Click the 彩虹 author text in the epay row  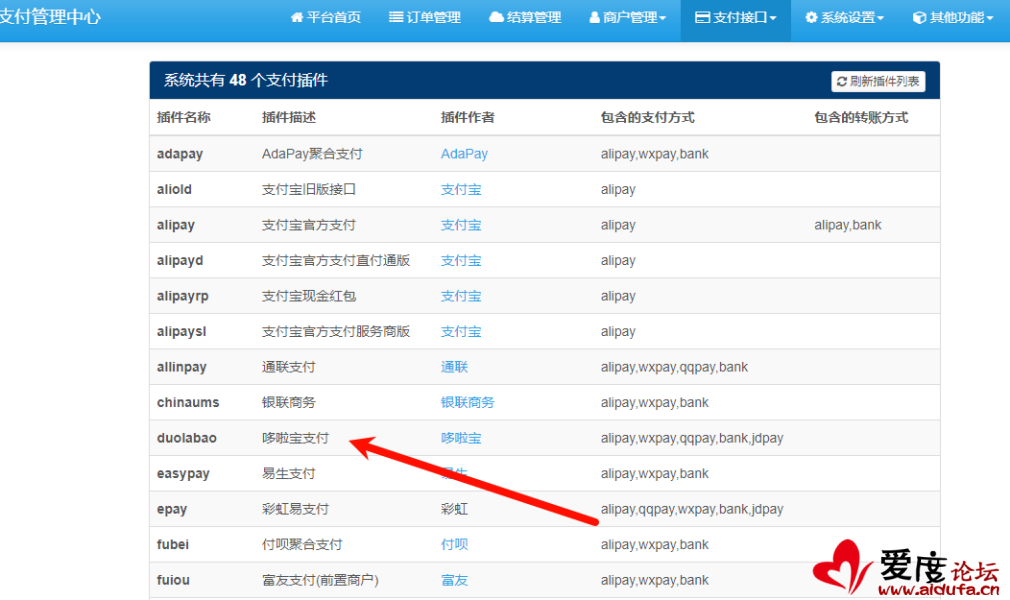(x=454, y=509)
